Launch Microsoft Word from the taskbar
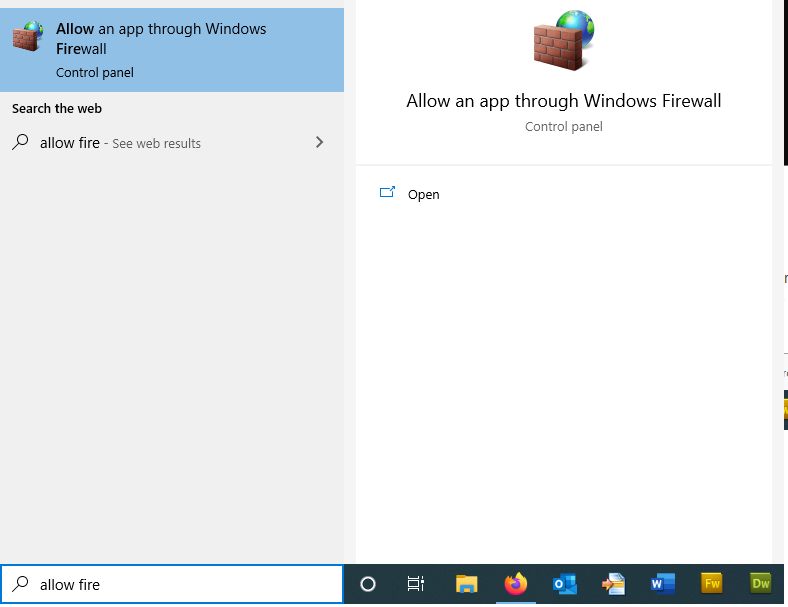Viewport: 788px width, 607px height. coord(662,584)
